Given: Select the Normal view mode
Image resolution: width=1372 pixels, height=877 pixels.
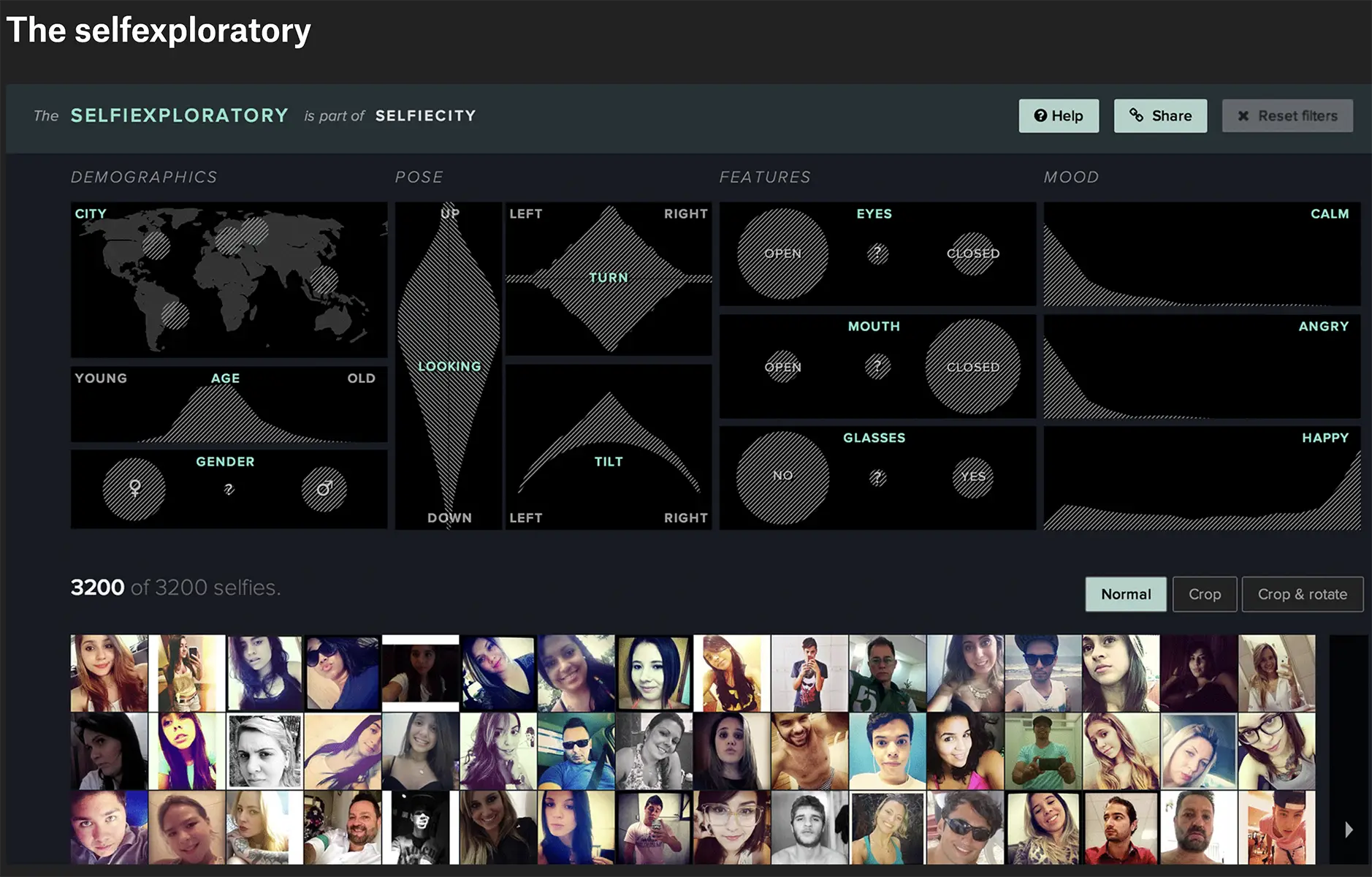Looking at the screenshot, I should (x=1125, y=594).
